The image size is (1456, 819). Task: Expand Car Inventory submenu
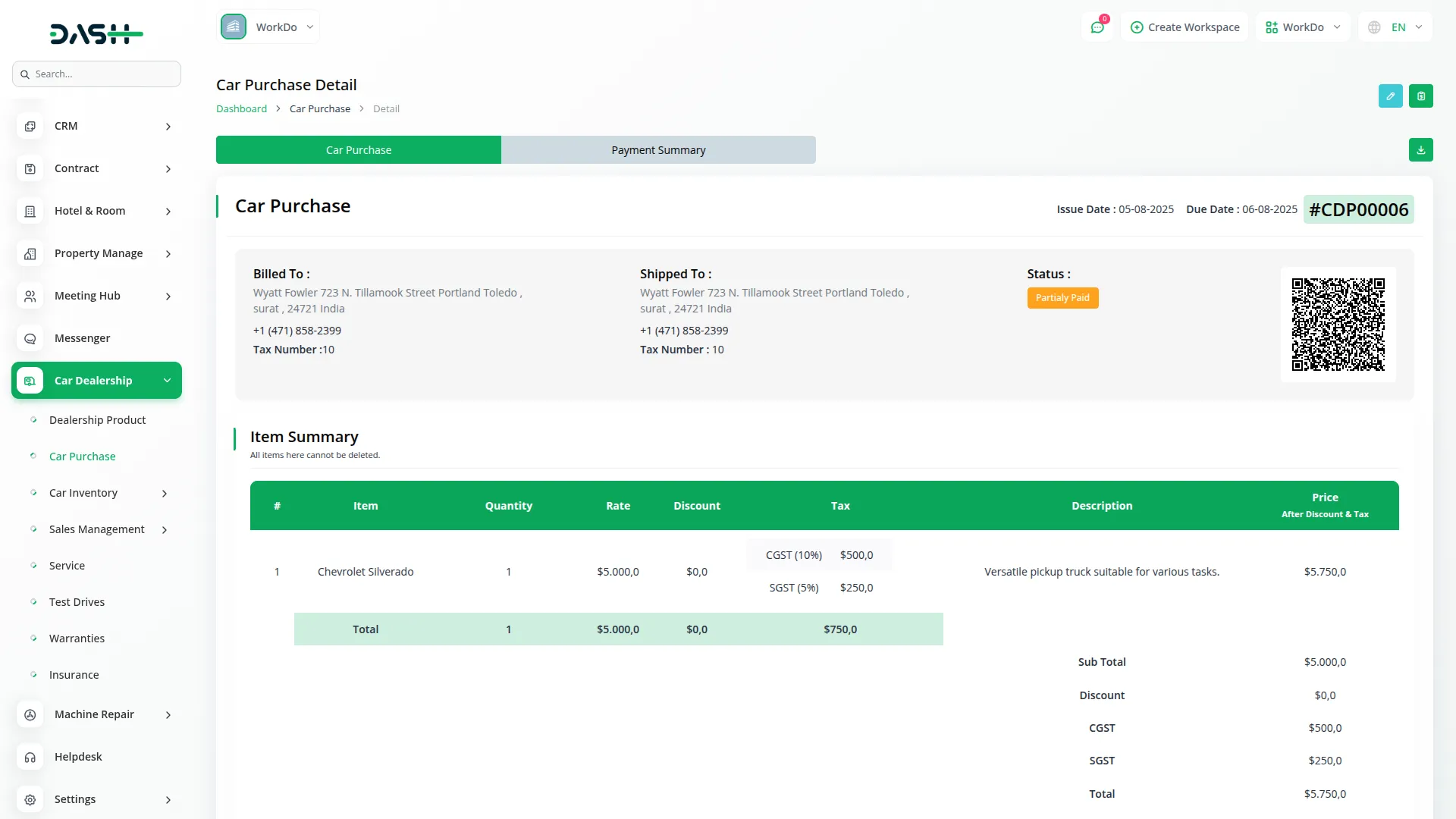165,494
